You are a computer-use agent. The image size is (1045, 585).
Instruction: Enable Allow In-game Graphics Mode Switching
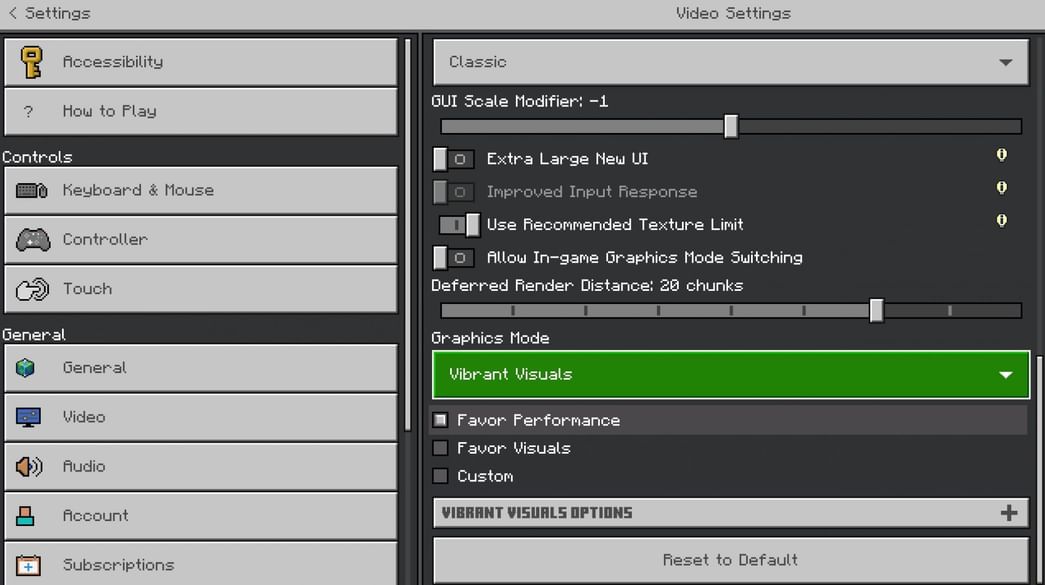click(454, 257)
